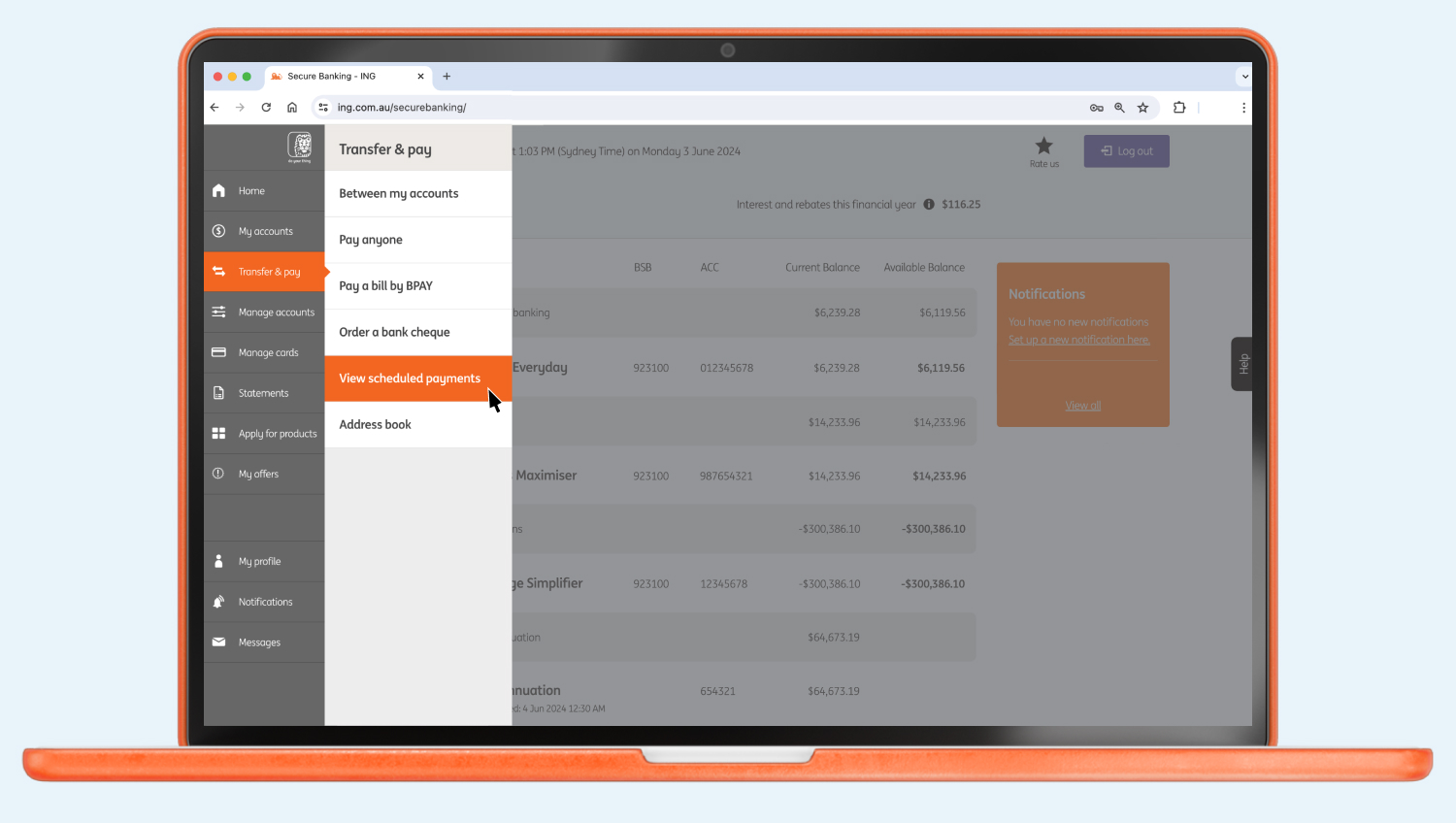Reload the page with the browser refresh icon

click(x=266, y=107)
